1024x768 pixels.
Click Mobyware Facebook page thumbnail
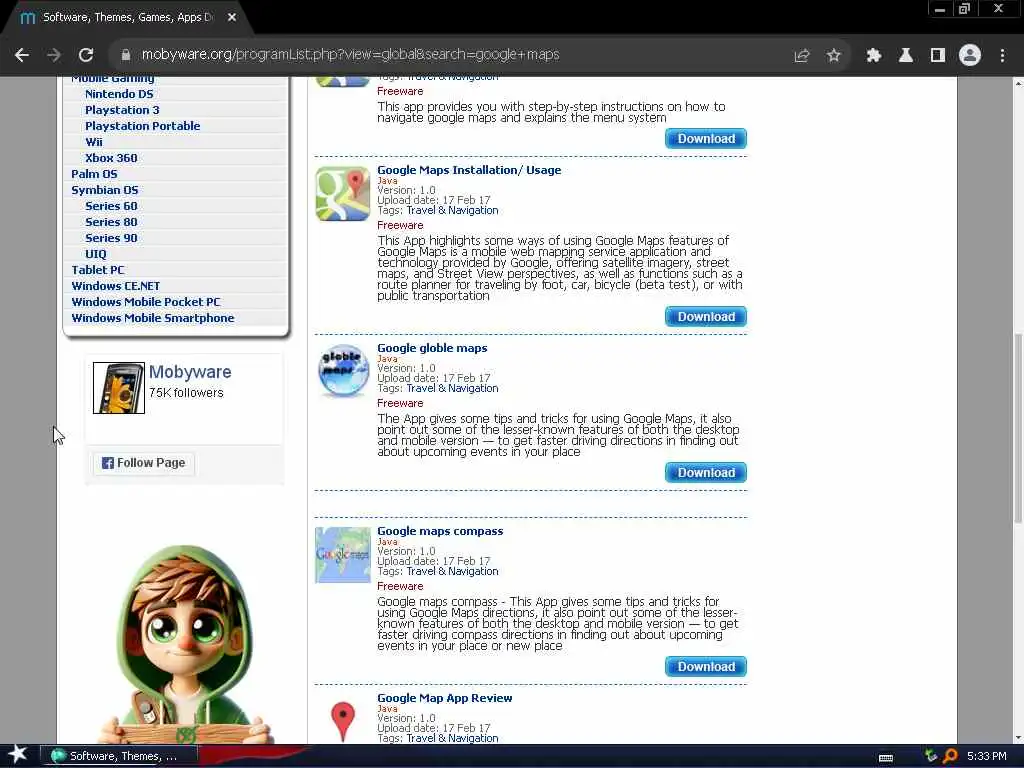coord(119,388)
